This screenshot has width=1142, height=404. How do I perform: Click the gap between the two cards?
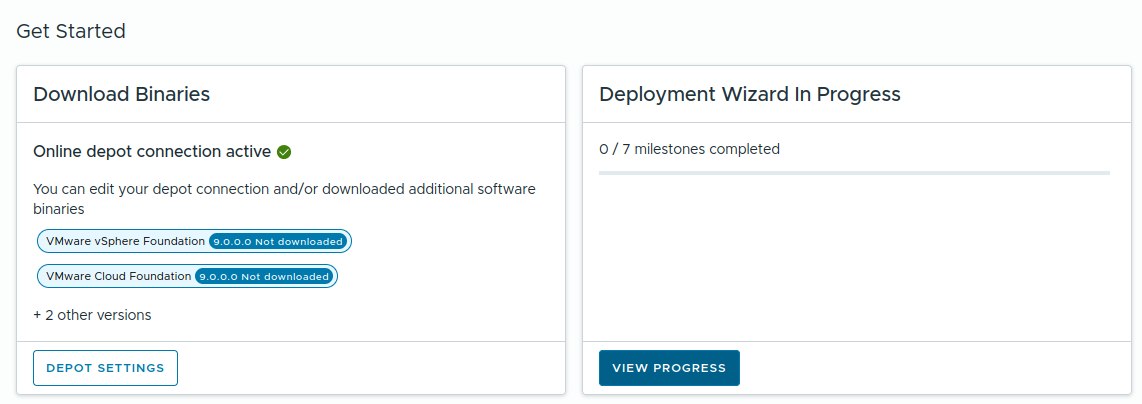[x=574, y=230]
